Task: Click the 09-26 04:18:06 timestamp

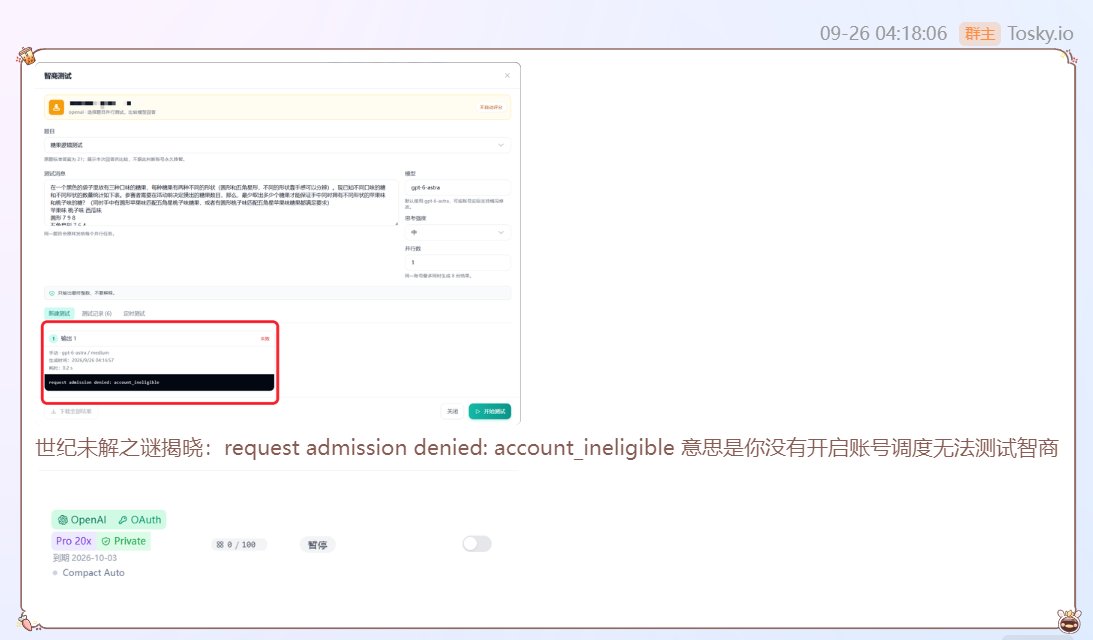Action: (x=883, y=33)
